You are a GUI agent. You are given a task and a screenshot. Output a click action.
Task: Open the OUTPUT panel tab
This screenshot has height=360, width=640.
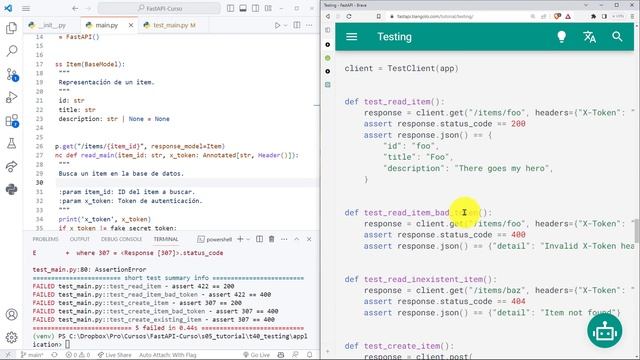pyautogui.click(x=80, y=239)
